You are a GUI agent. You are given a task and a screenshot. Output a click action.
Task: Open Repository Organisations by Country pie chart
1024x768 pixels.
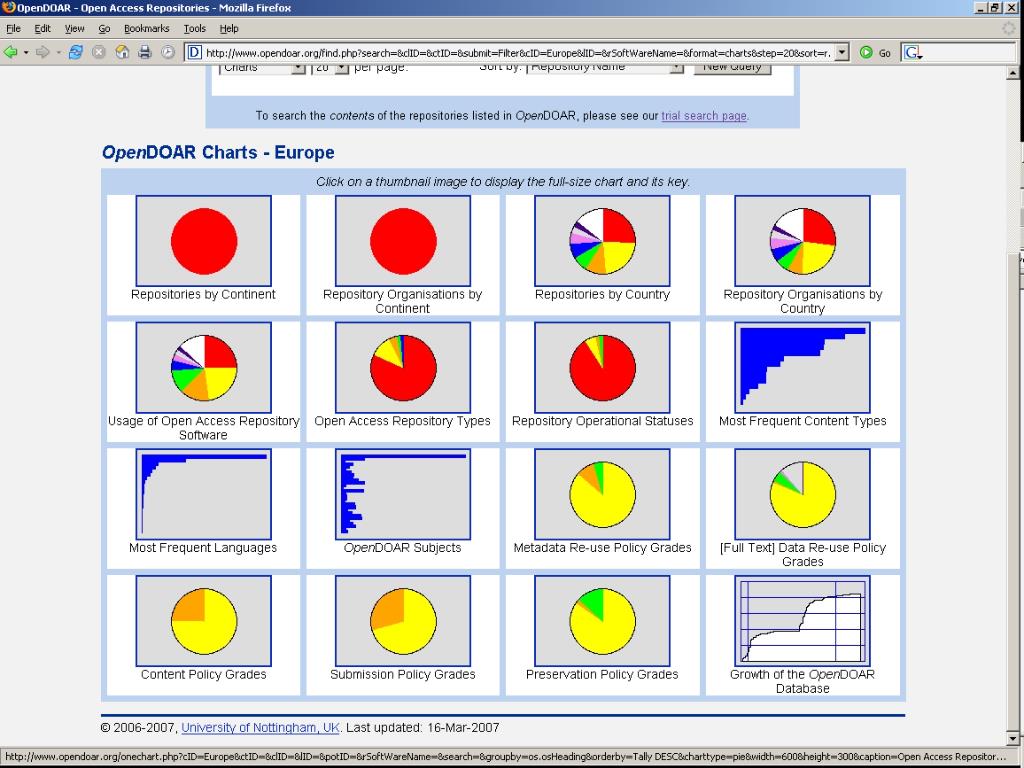[802, 240]
